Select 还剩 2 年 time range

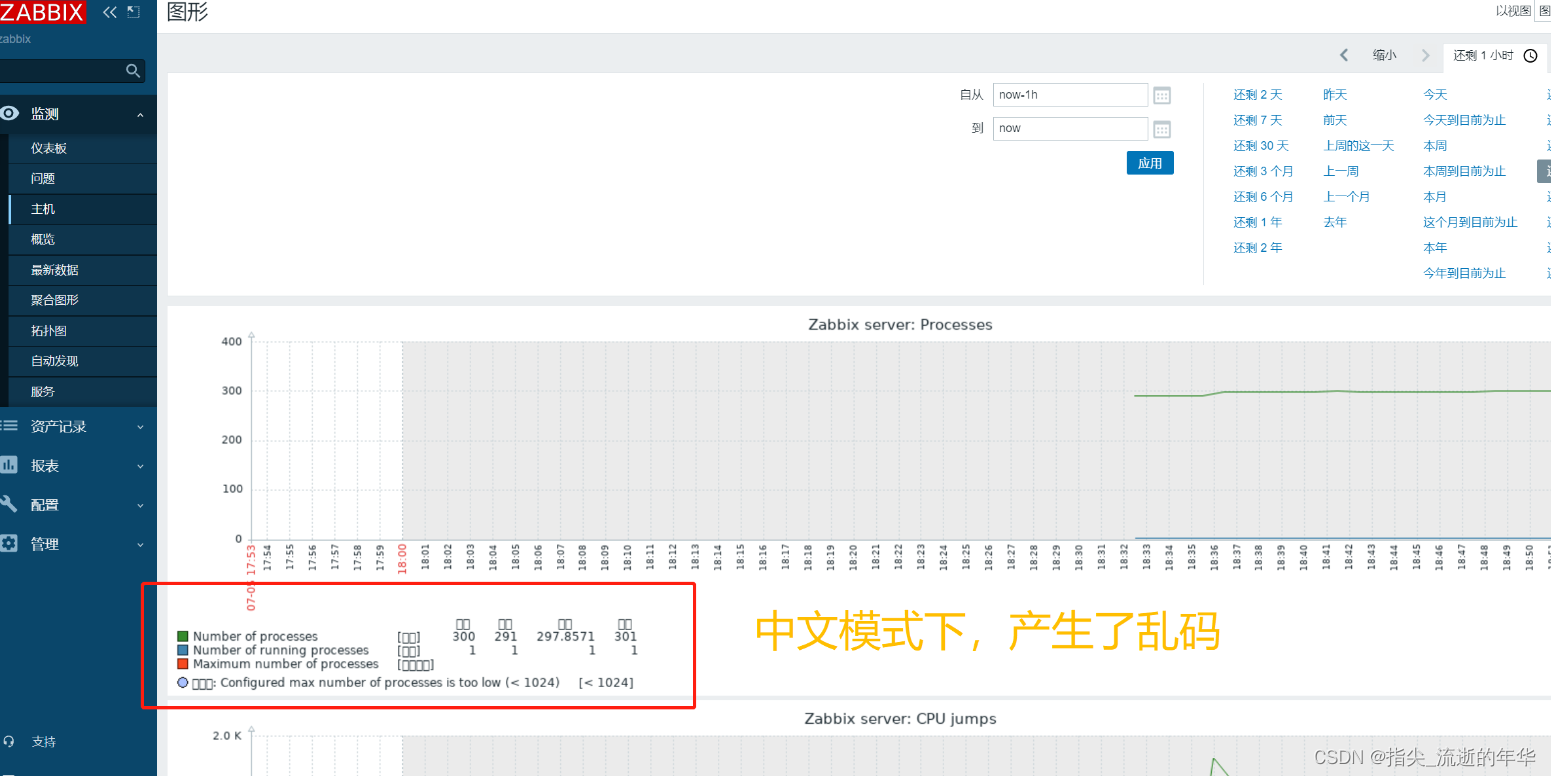click(x=1258, y=248)
